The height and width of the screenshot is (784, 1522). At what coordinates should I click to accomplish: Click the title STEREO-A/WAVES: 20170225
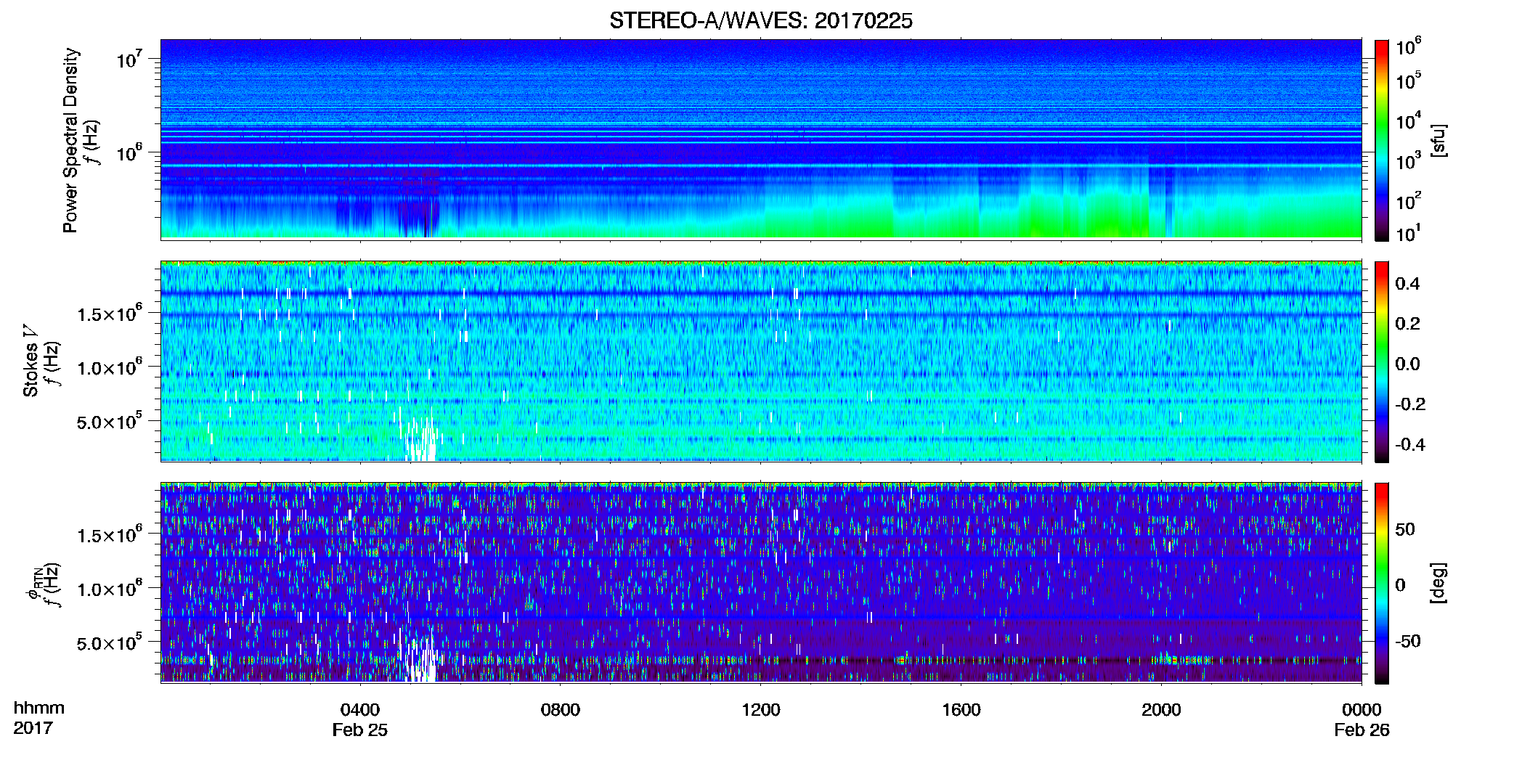[x=760, y=21]
